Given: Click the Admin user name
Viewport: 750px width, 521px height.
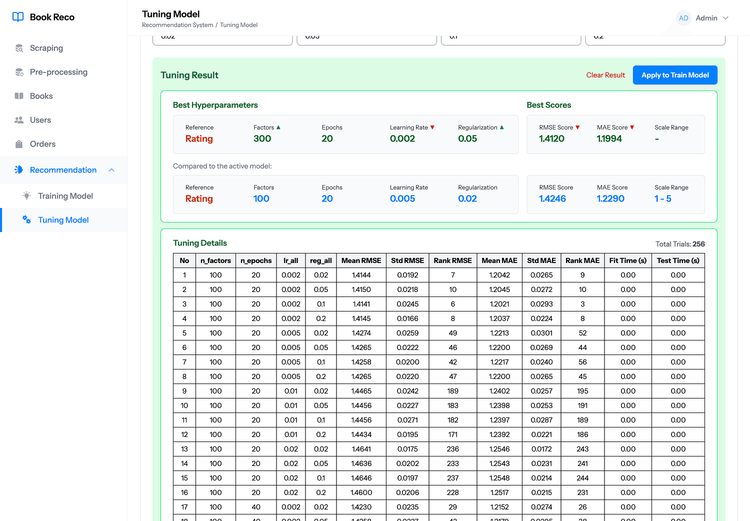Looking at the screenshot, I should pyautogui.click(x=706, y=18).
